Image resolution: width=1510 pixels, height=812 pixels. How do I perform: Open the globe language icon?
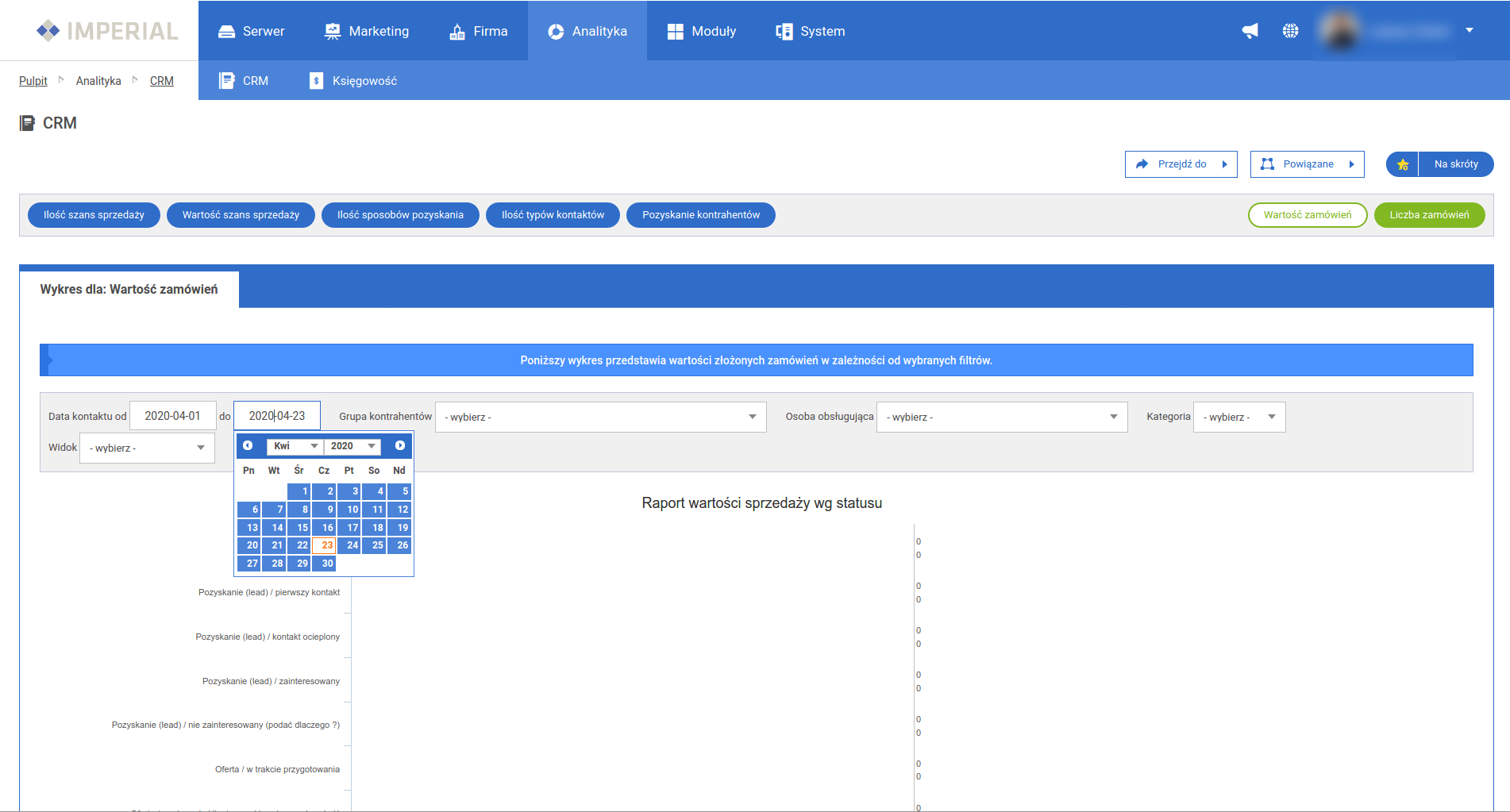click(1290, 31)
